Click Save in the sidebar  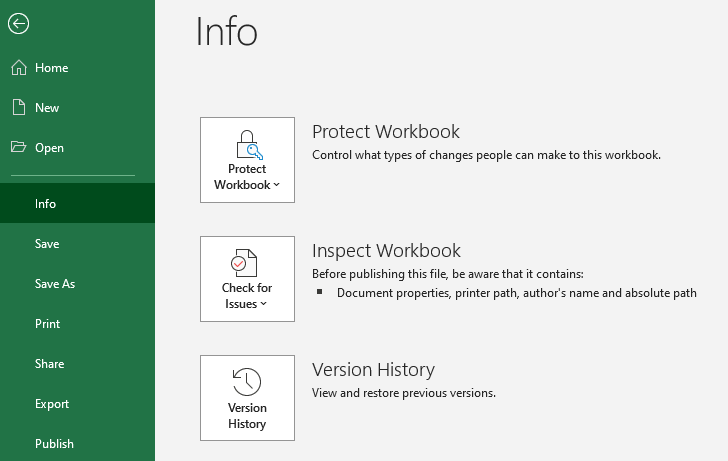(78, 244)
